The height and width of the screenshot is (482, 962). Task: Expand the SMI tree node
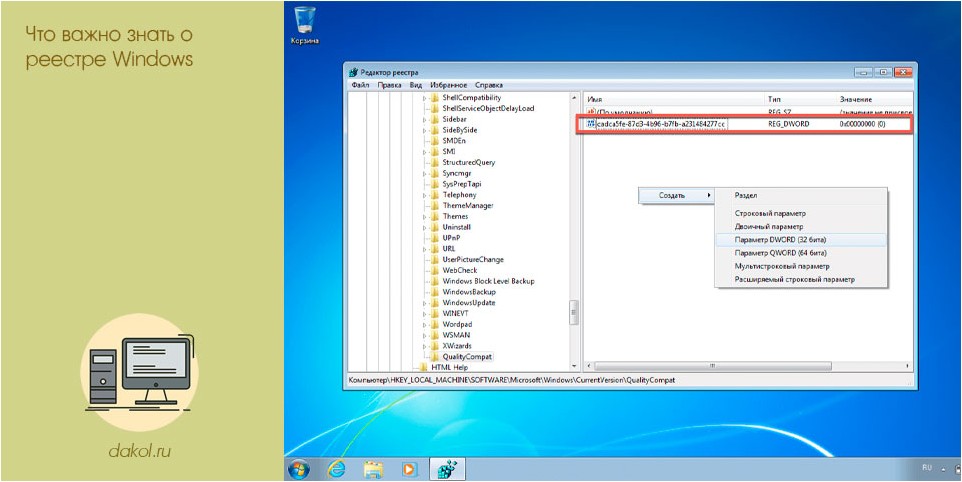pyautogui.click(x=424, y=152)
